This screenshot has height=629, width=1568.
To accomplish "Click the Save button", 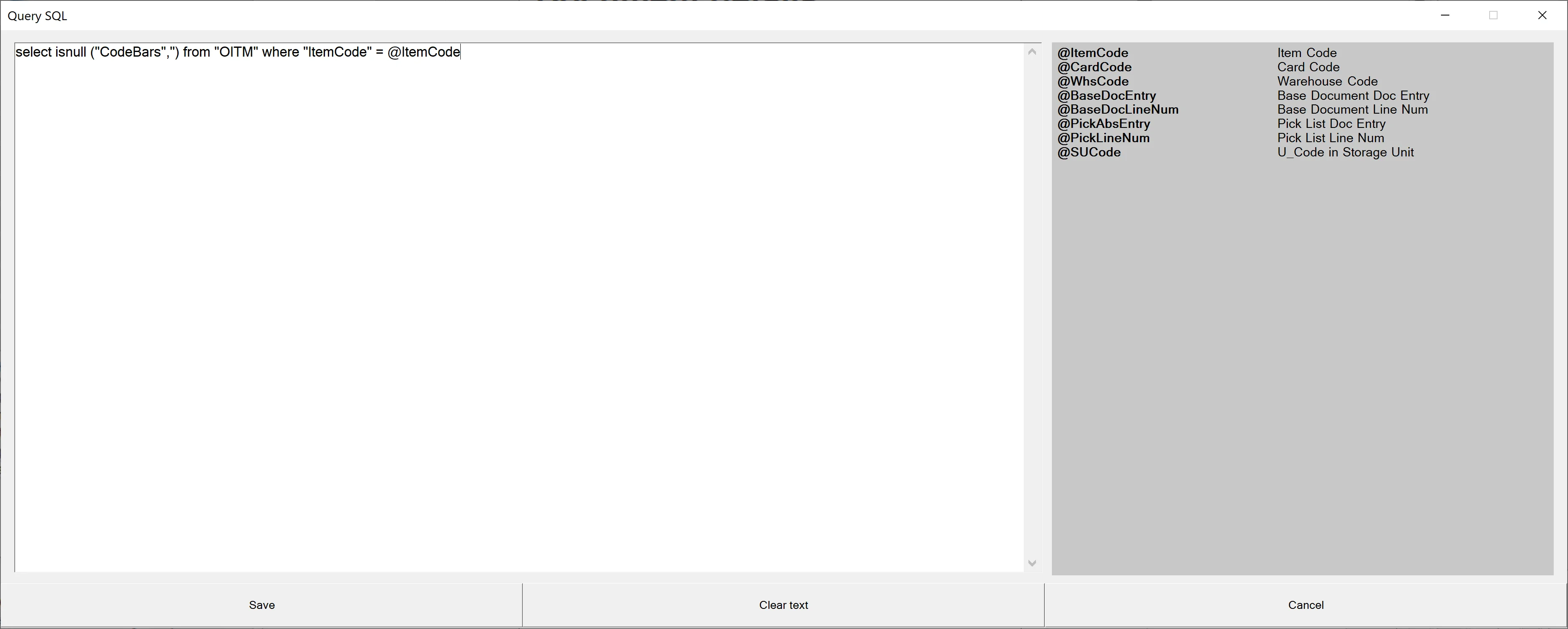I will (x=262, y=605).
